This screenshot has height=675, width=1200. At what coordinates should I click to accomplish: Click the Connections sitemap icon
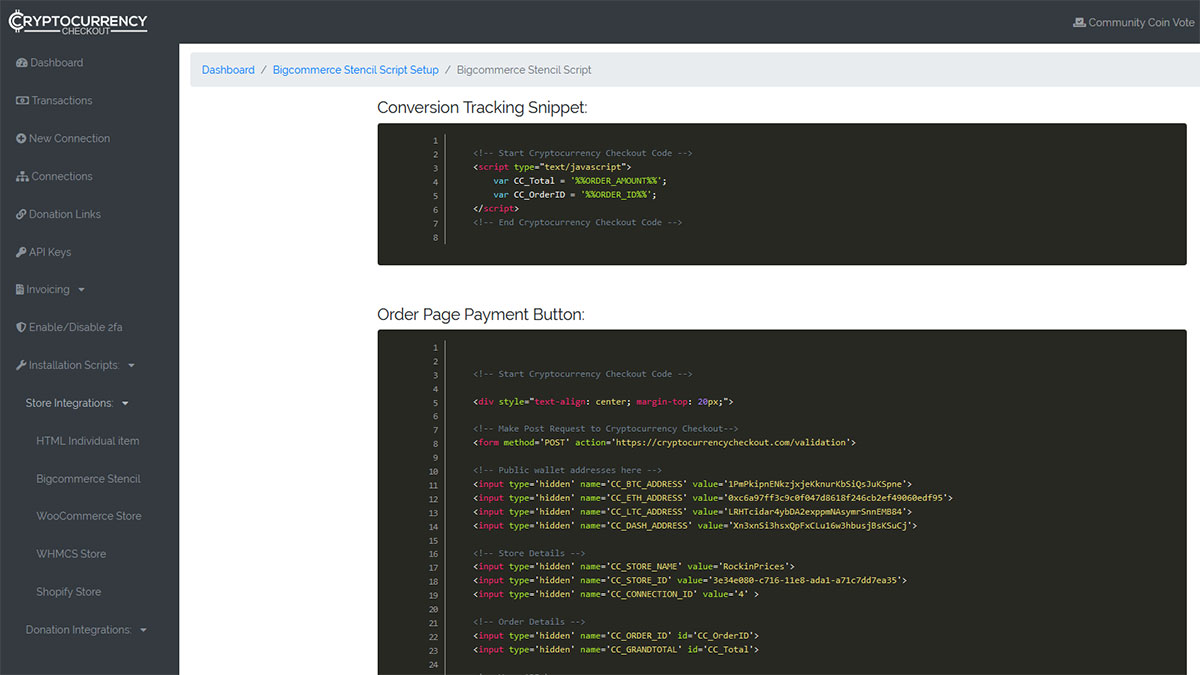tap(23, 177)
